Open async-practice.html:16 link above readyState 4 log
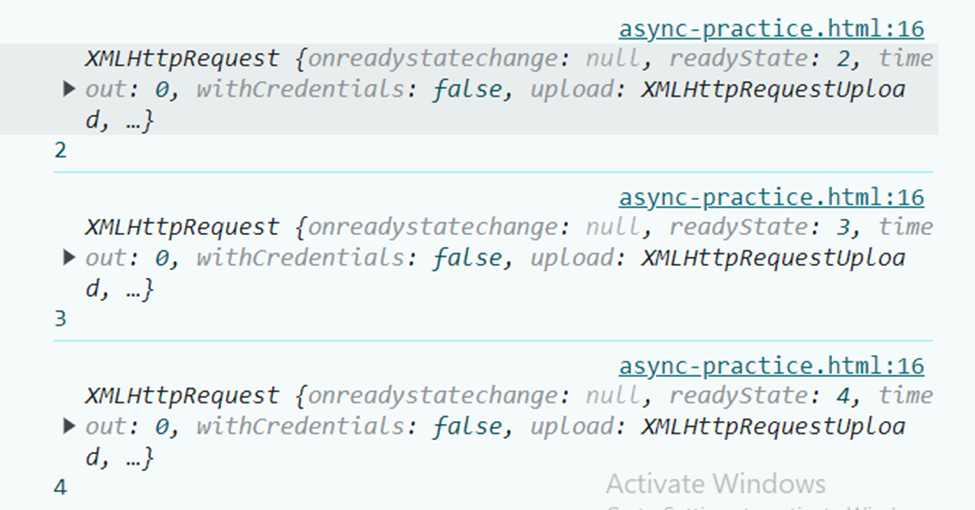This screenshot has height=510, width=975. (x=771, y=366)
